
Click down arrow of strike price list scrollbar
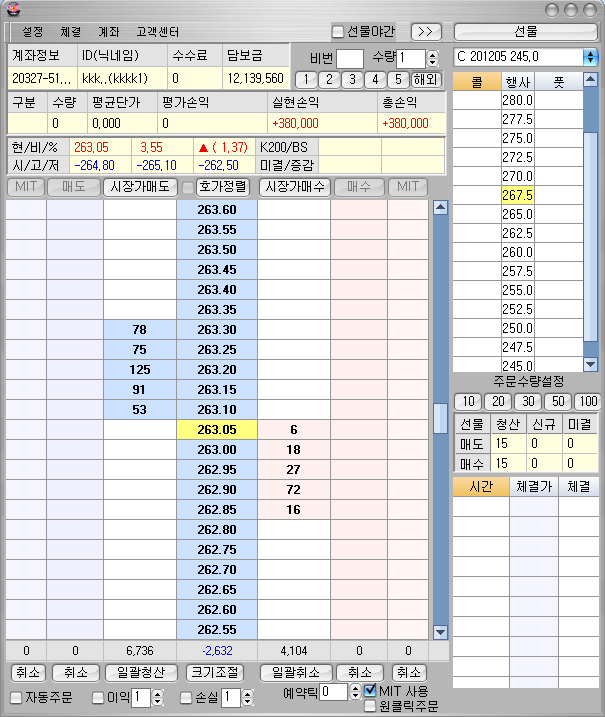pos(590,364)
